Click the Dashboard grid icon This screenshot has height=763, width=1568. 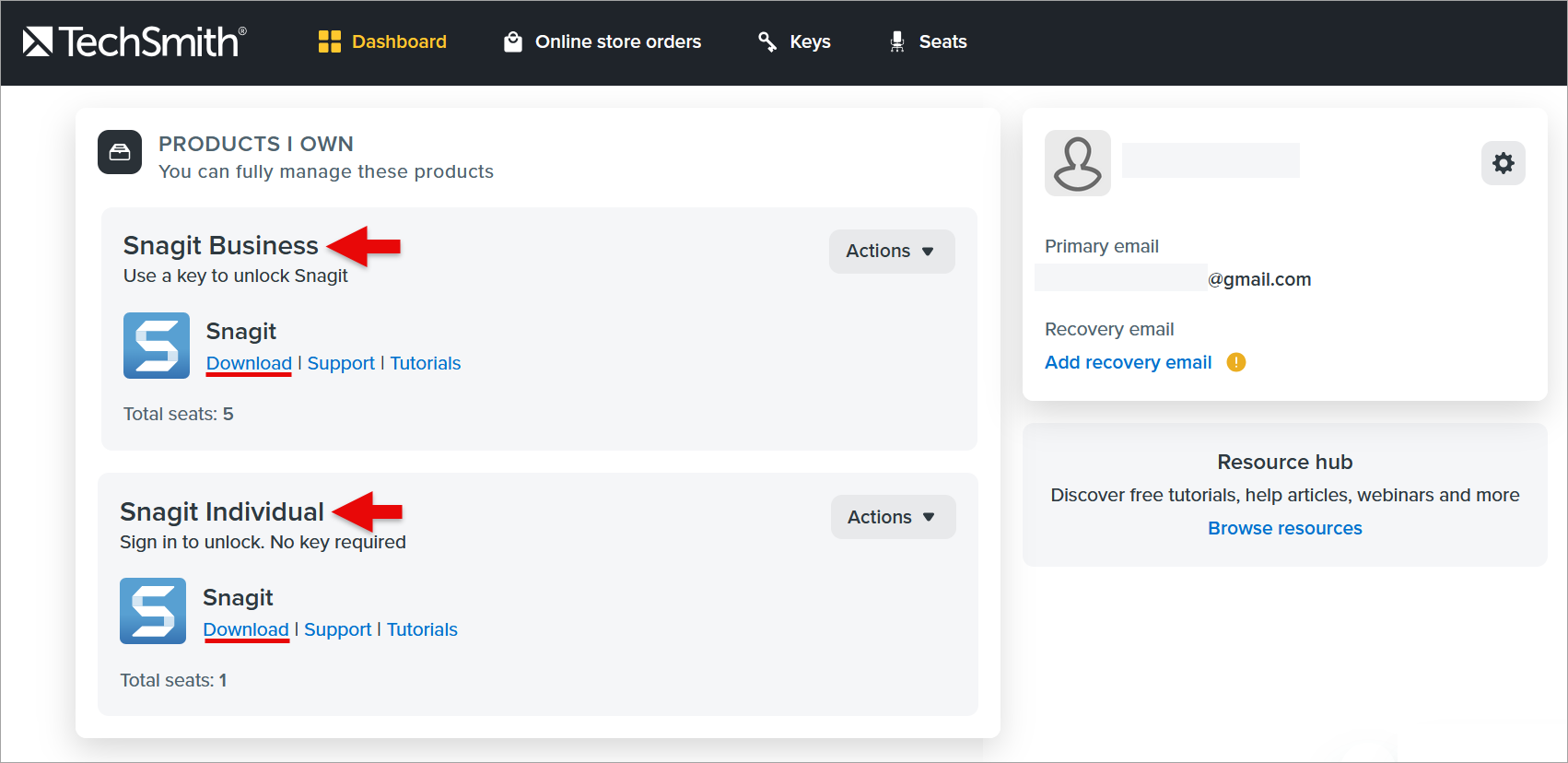point(329,41)
